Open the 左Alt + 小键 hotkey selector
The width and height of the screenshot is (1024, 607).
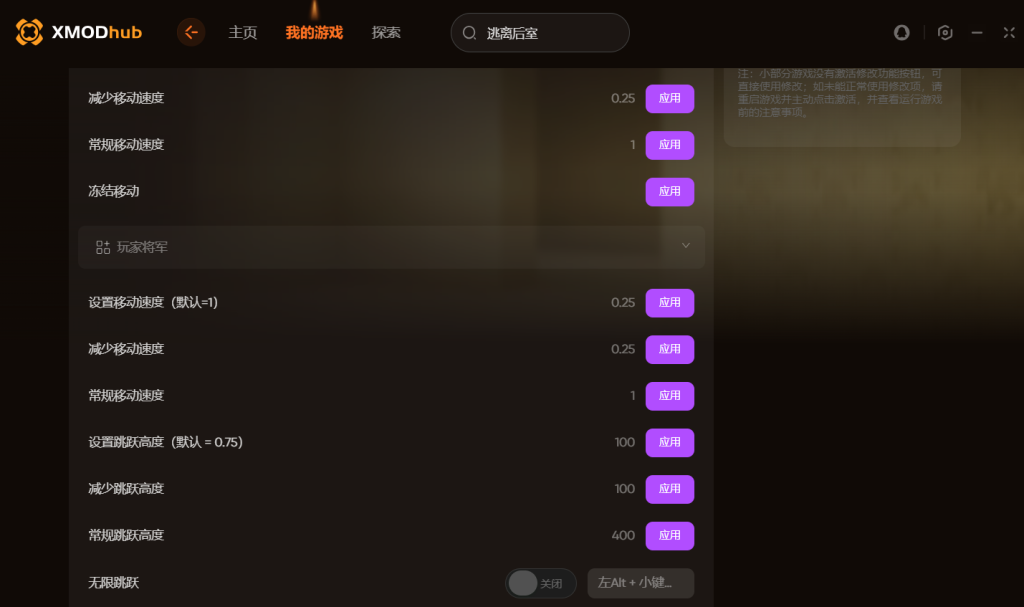[x=641, y=583]
